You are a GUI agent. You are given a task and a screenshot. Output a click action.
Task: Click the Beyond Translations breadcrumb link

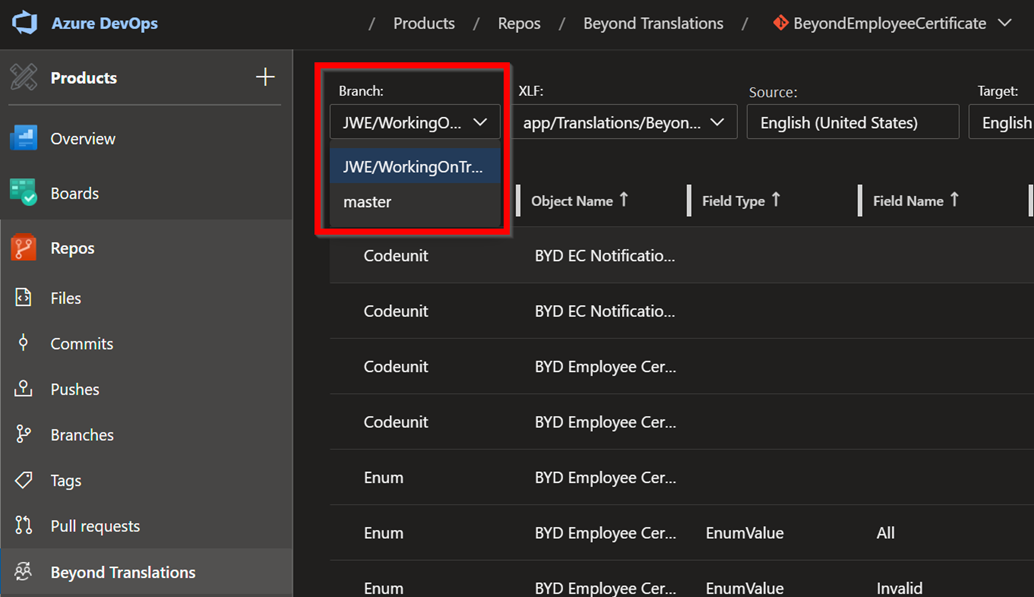click(653, 23)
